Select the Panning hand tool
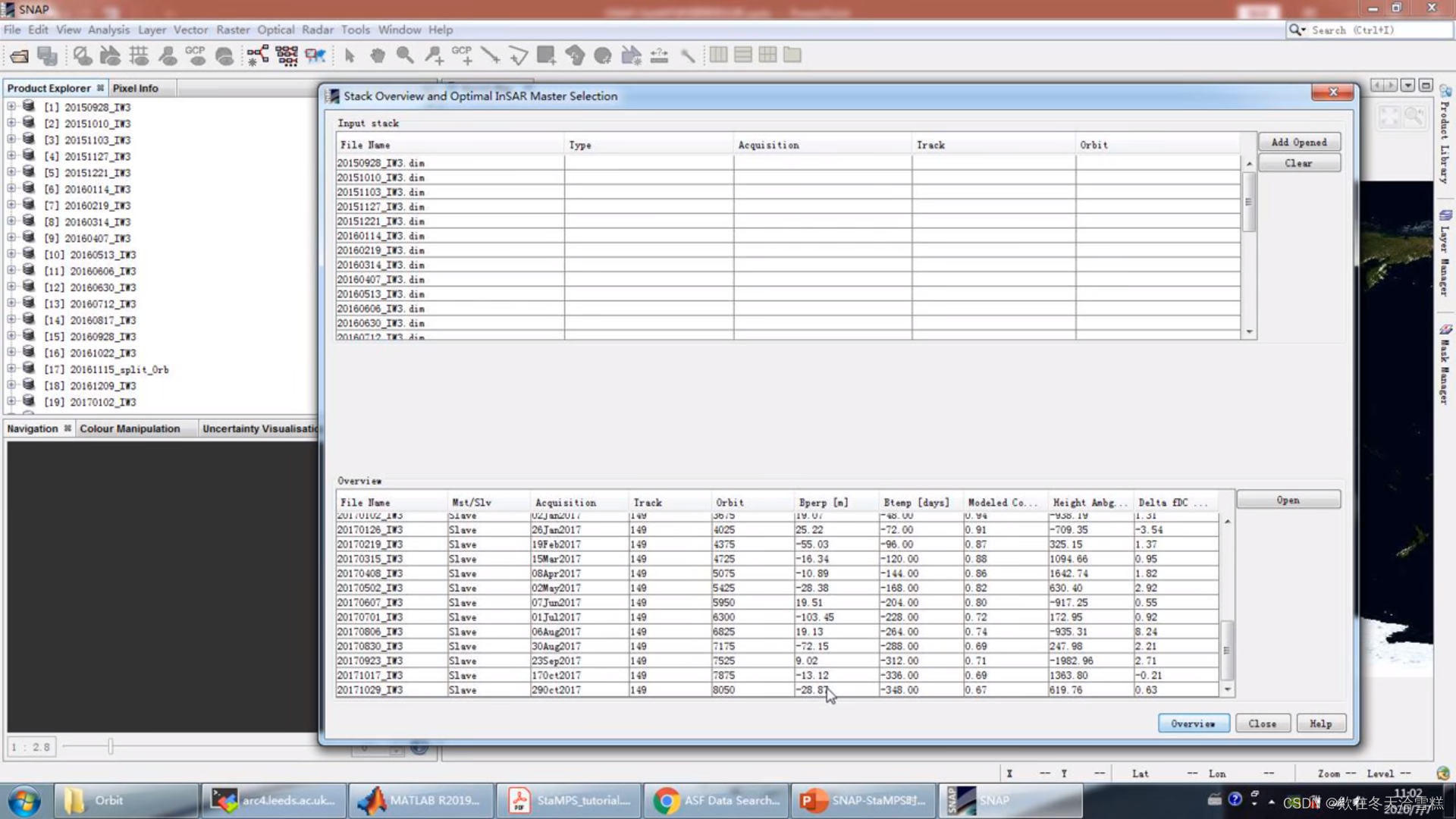This screenshot has width=1456, height=819. (x=377, y=55)
